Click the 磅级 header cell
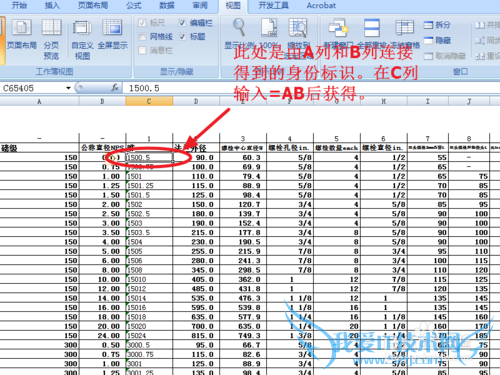The image size is (500, 375). pos(39,148)
